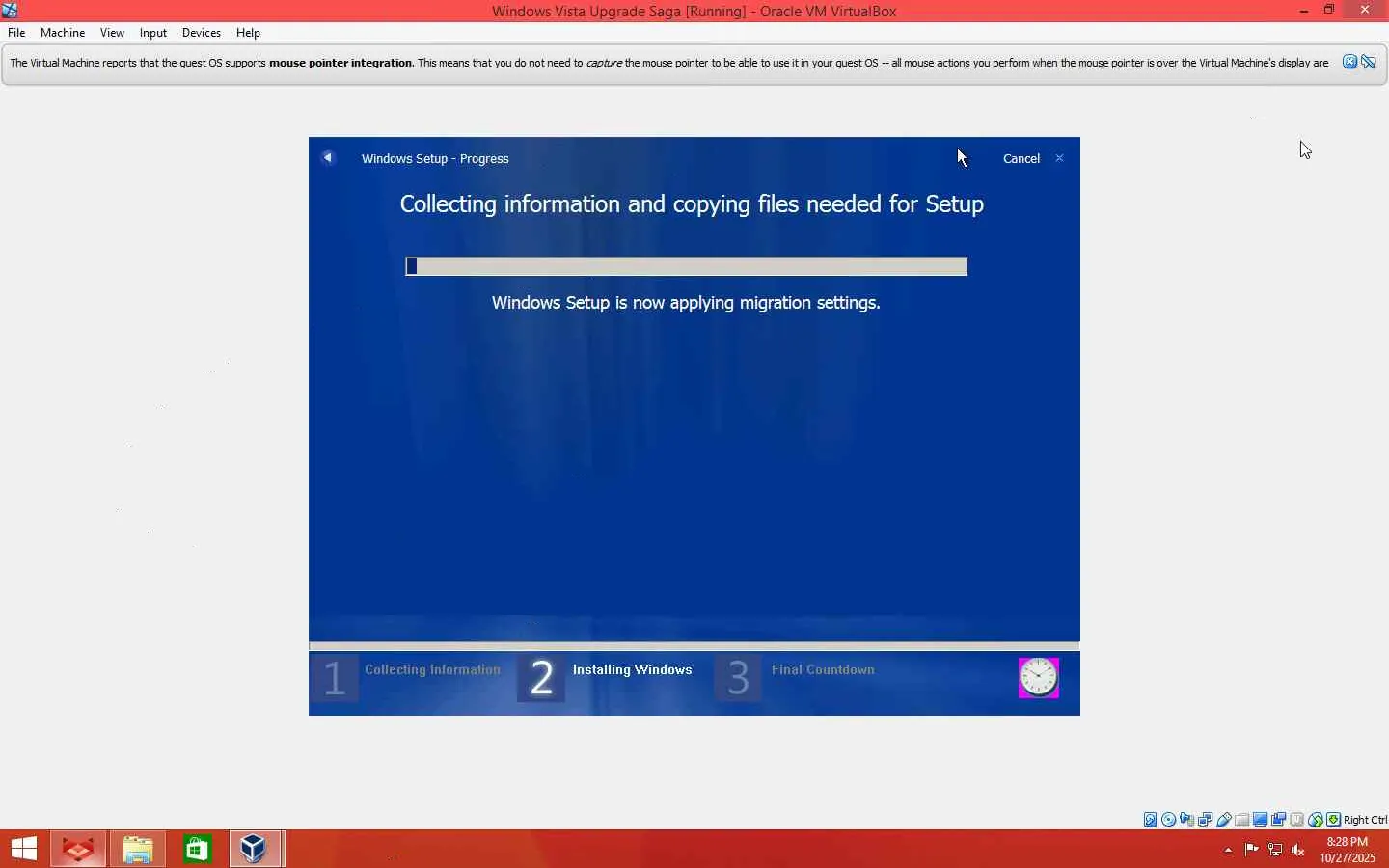Click the audio indicator in VirtualBox status bar
Screen dimensions: 1389x868
pos(1187,820)
